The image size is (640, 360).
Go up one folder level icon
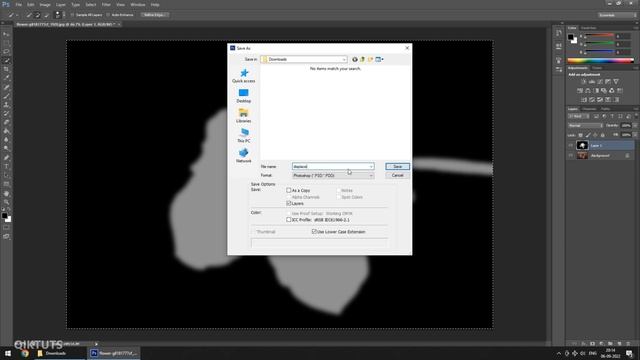pyautogui.click(x=362, y=60)
